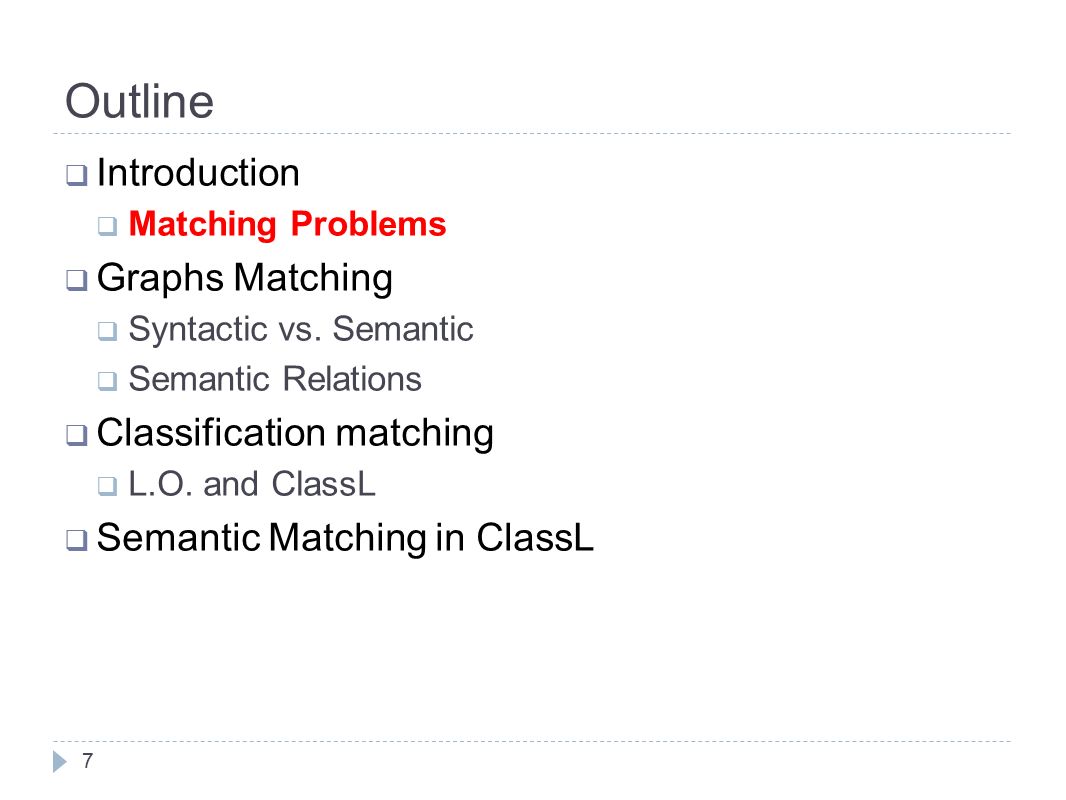The image size is (1066, 800).
Task: Click the square bullet before Introduction
Action: pos(77,175)
